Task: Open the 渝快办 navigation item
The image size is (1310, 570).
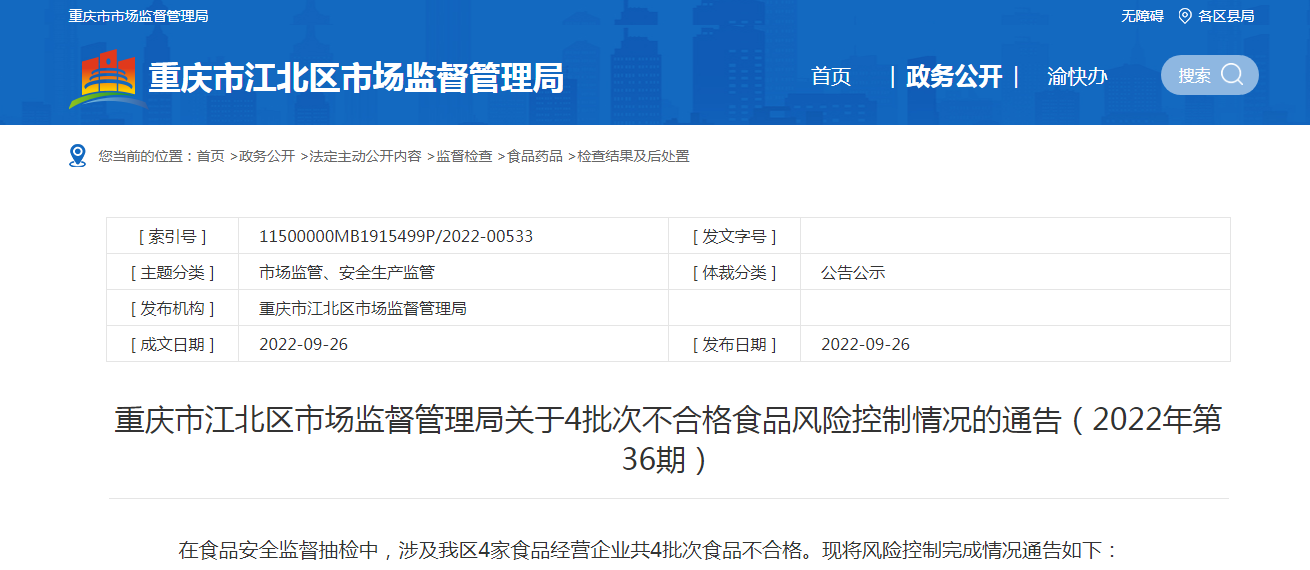Action: (x=1077, y=76)
